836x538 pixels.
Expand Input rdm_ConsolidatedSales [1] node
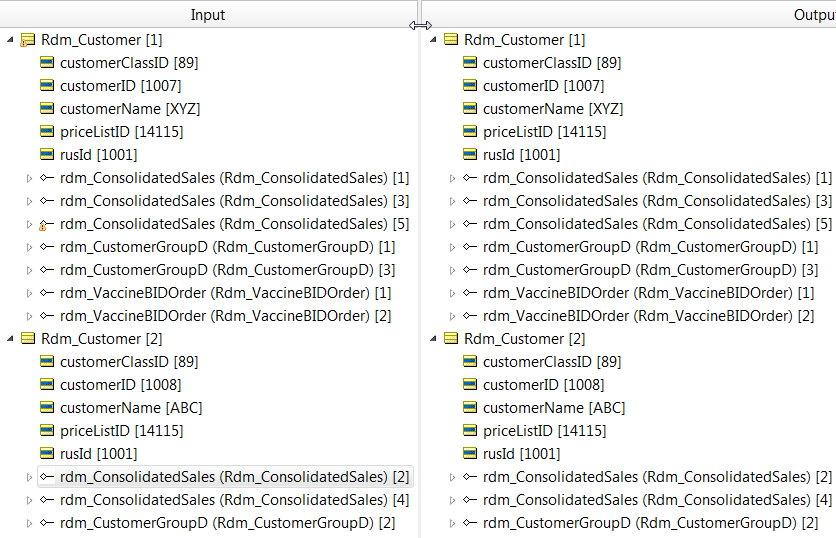tap(29, 178)
